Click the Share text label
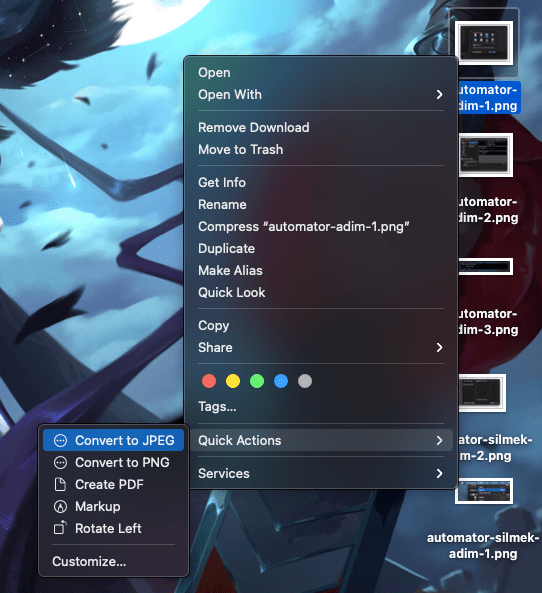Viewport: 542px width, 593px height. click(215, 348)
